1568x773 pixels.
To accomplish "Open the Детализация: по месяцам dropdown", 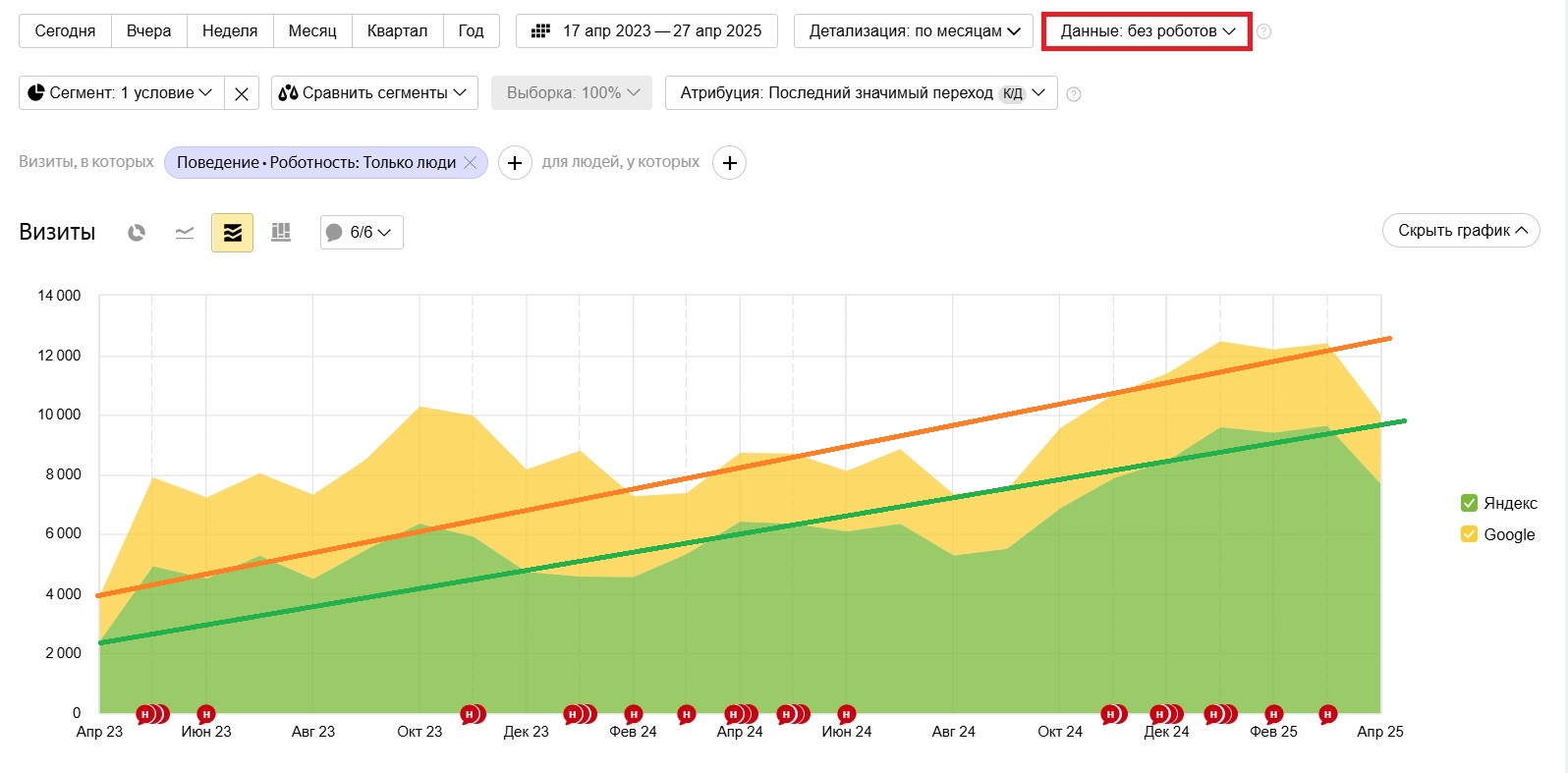I will [914, 31].
